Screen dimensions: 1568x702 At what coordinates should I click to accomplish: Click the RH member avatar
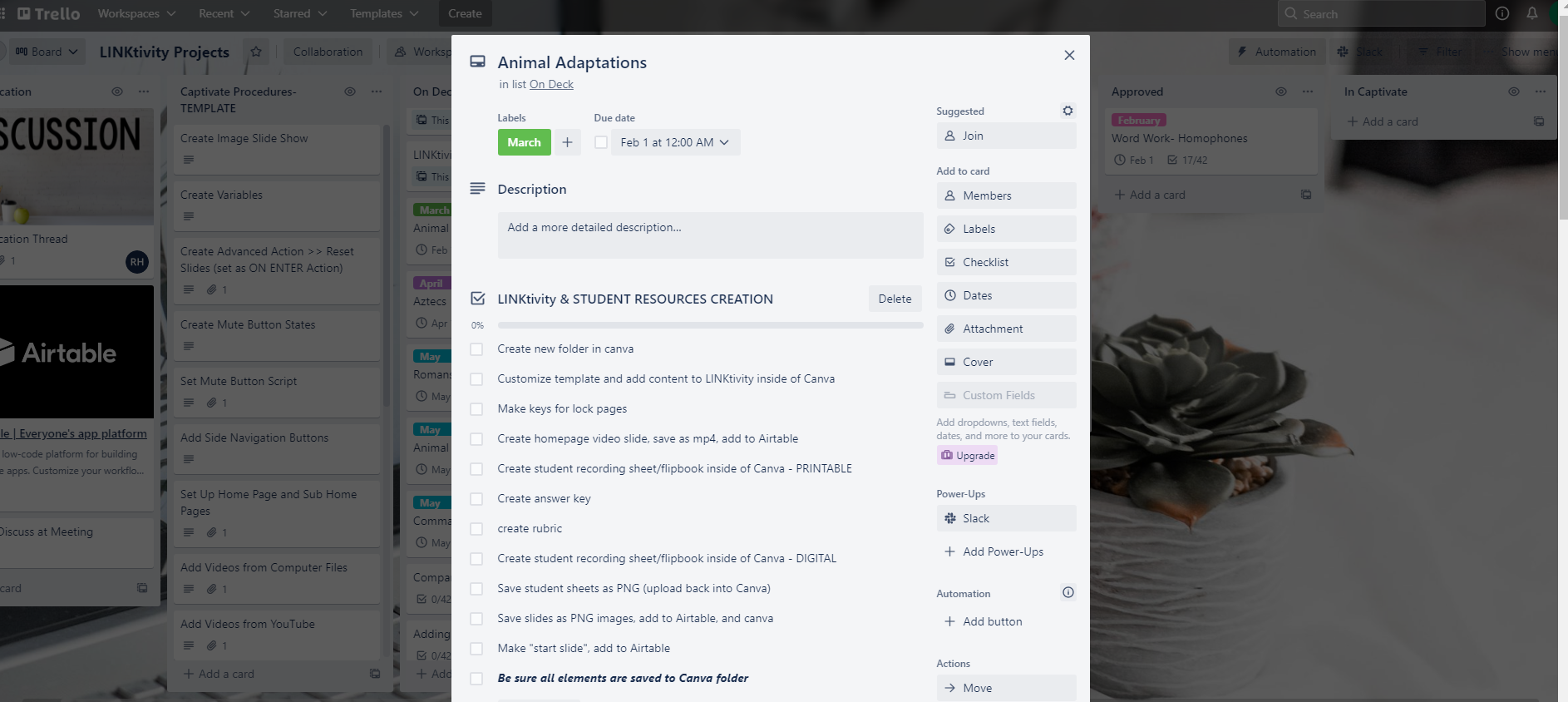[x=137, y=262]
